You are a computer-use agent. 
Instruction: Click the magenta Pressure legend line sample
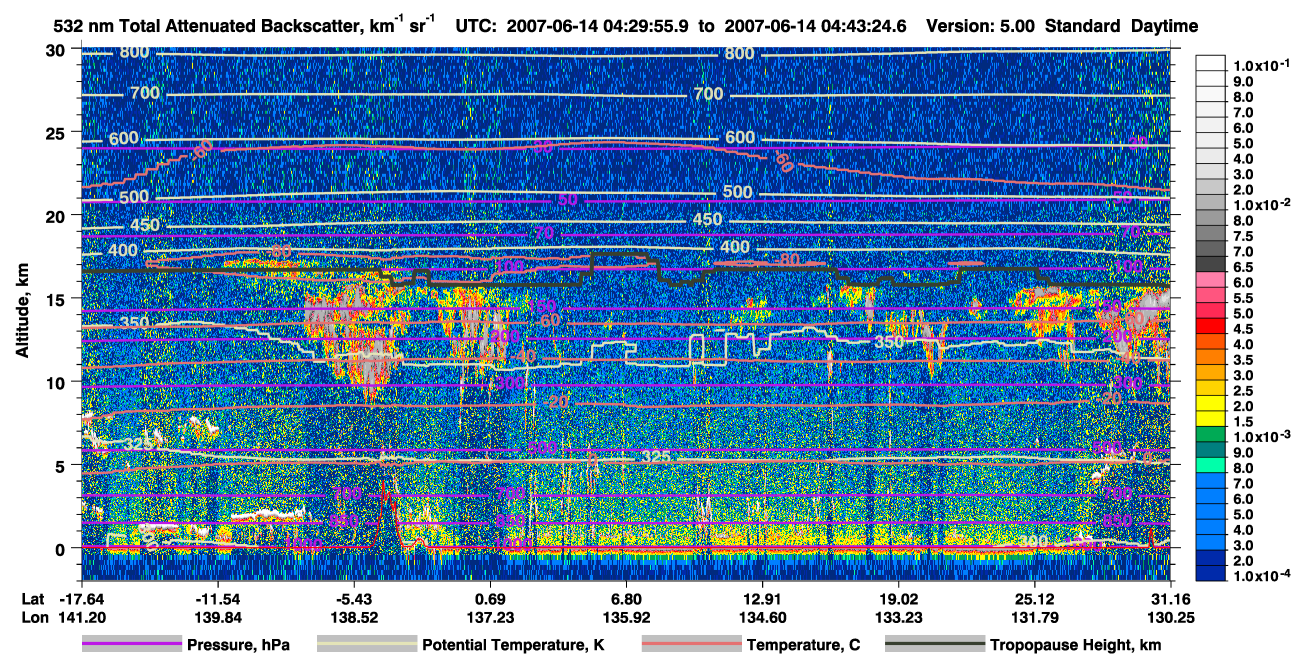point(132,645)
